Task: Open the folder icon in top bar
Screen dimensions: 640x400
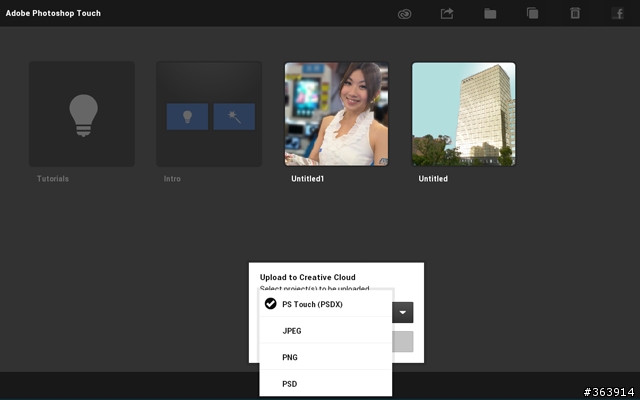Action: (490, 14)
